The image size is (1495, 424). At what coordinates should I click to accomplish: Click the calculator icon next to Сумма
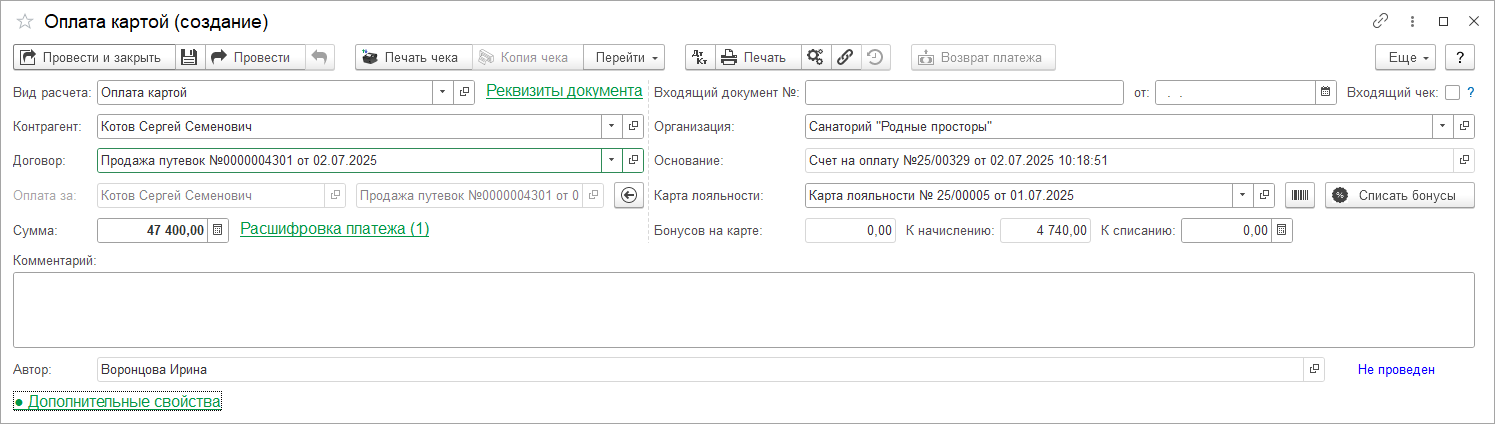coord(219,230)
